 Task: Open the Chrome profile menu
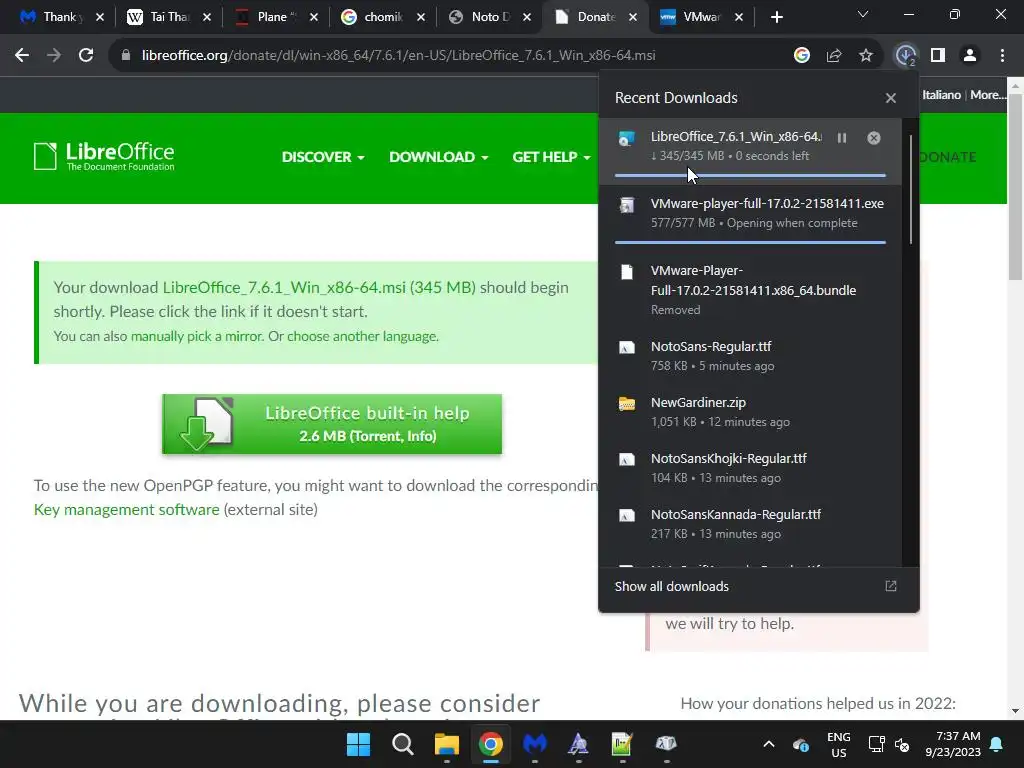tap(970, 56)
